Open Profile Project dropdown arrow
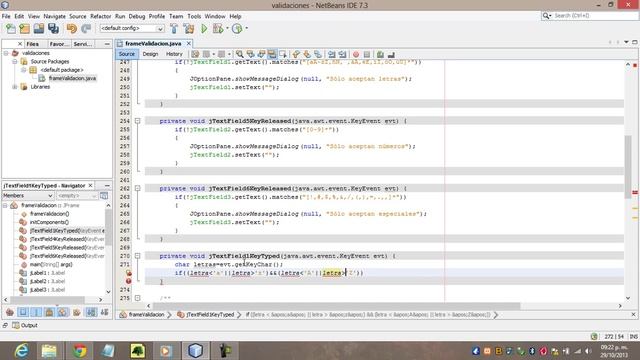This screenshot has width=640, height=360. (x=246, y=29)
